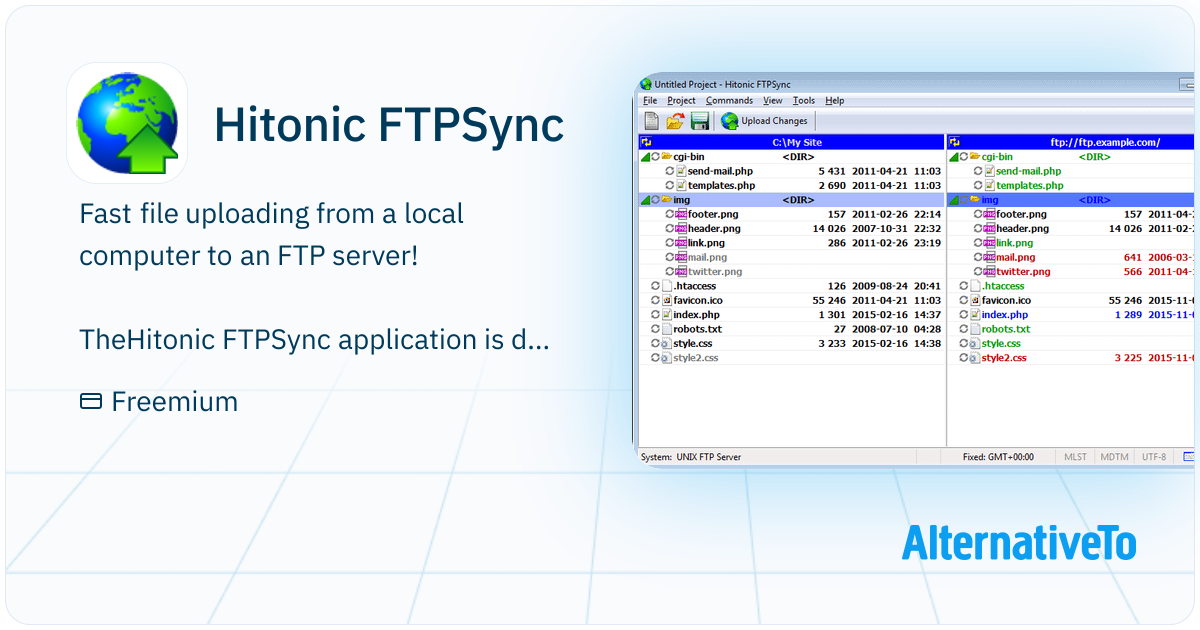Click the Upload Changes toolbar button
The image size is (1200, 630).
pos(765,121)
